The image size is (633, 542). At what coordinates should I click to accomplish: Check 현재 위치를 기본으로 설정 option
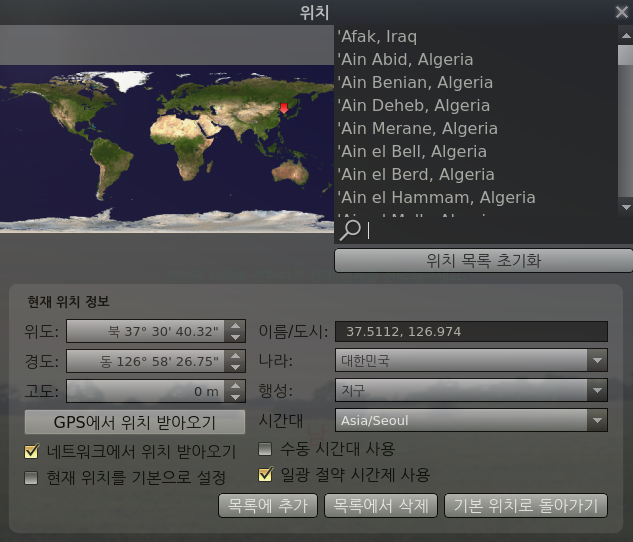point(31,477)
